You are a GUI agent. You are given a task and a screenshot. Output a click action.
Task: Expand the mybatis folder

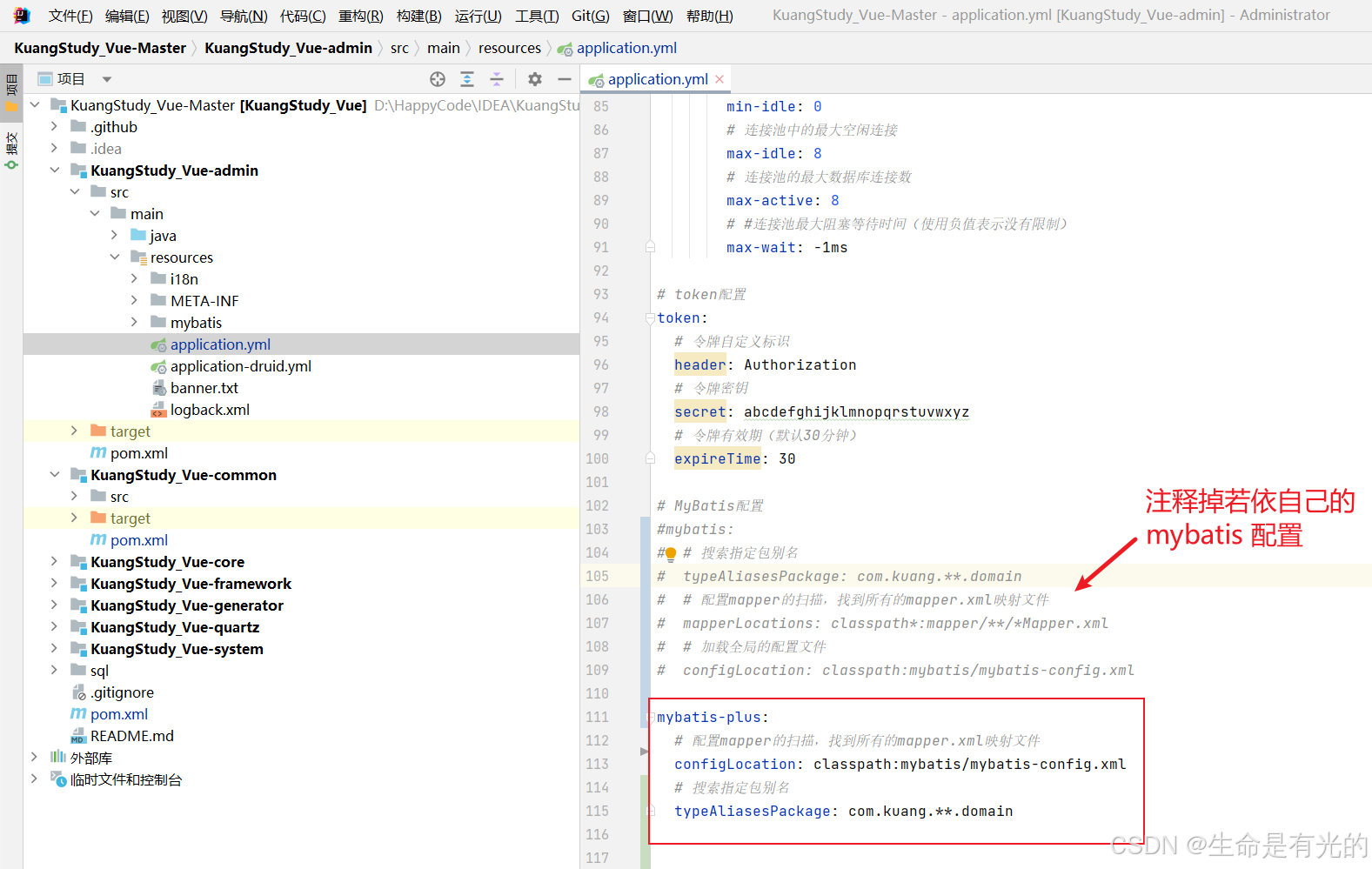(134, 323)
